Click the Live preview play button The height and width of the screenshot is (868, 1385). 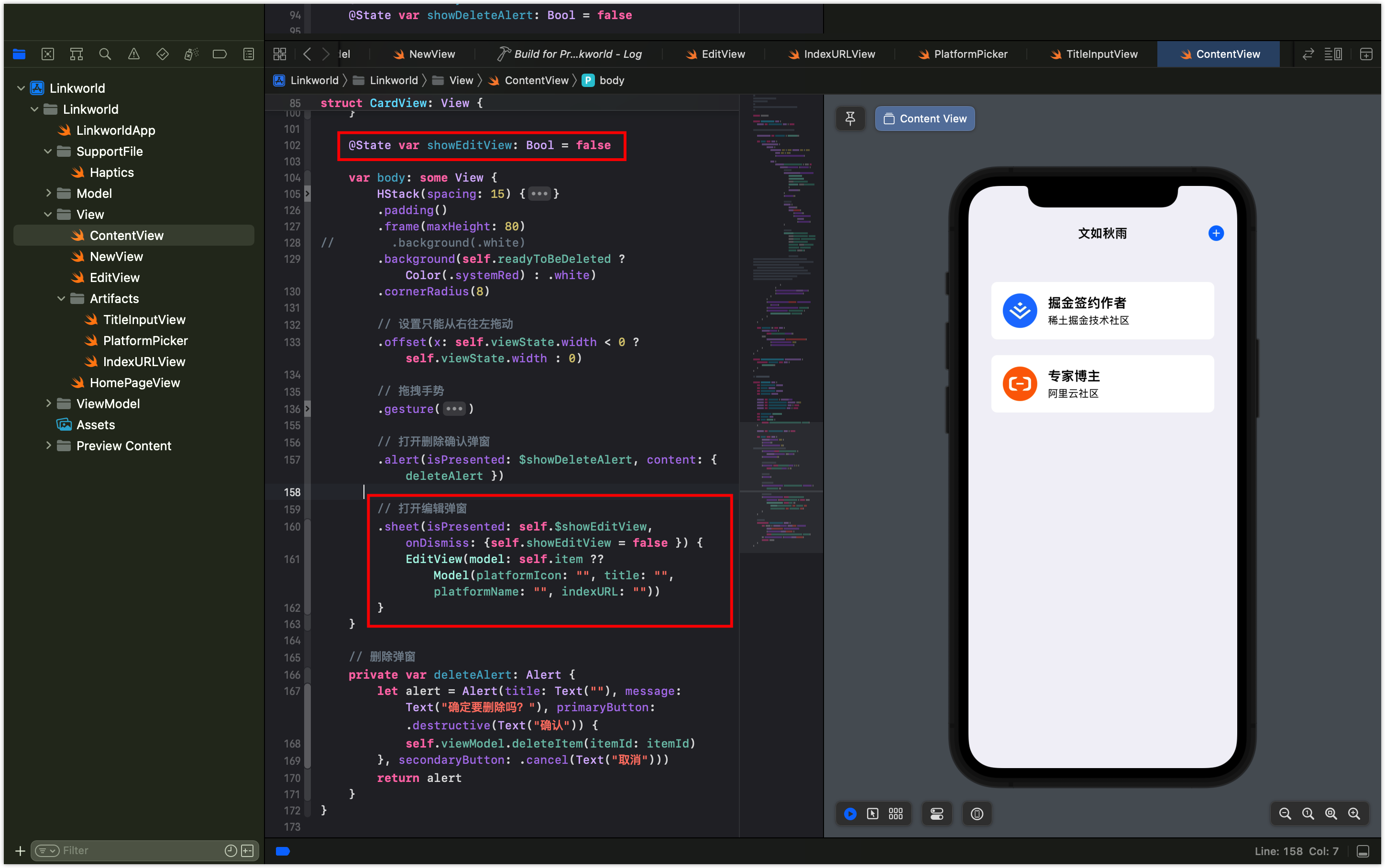tap(850, 814)
